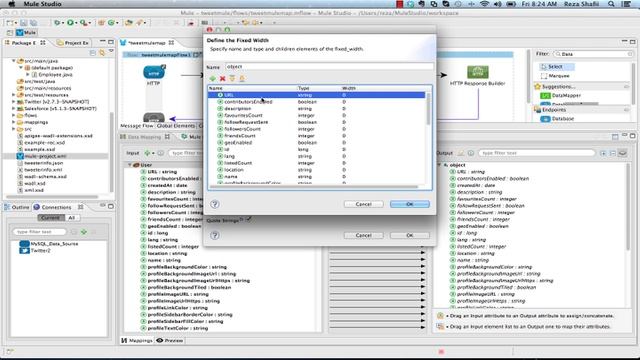
Task: Open the Mappings tab at bottom
Action: pos(137,340)
